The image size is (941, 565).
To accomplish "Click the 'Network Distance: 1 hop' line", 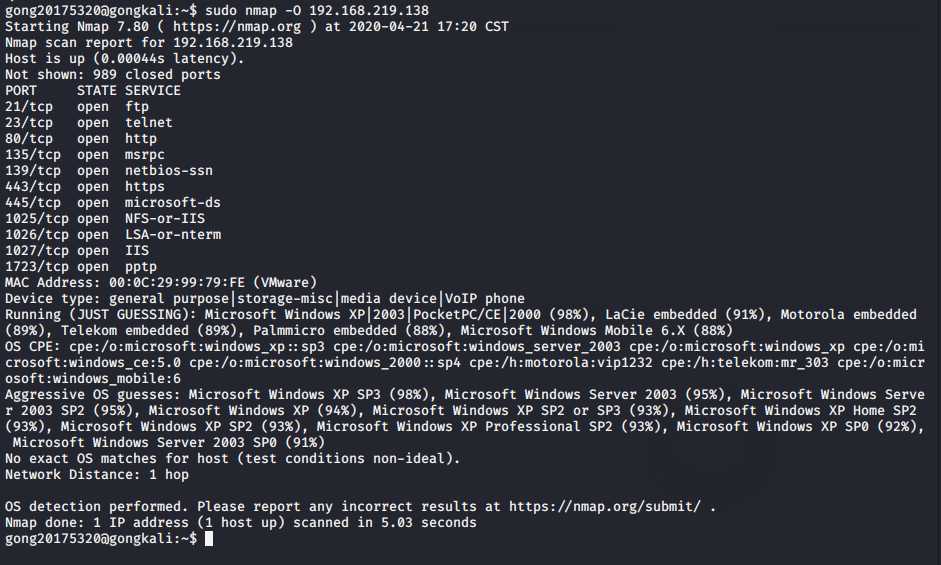I will click(x=96, y=475).
